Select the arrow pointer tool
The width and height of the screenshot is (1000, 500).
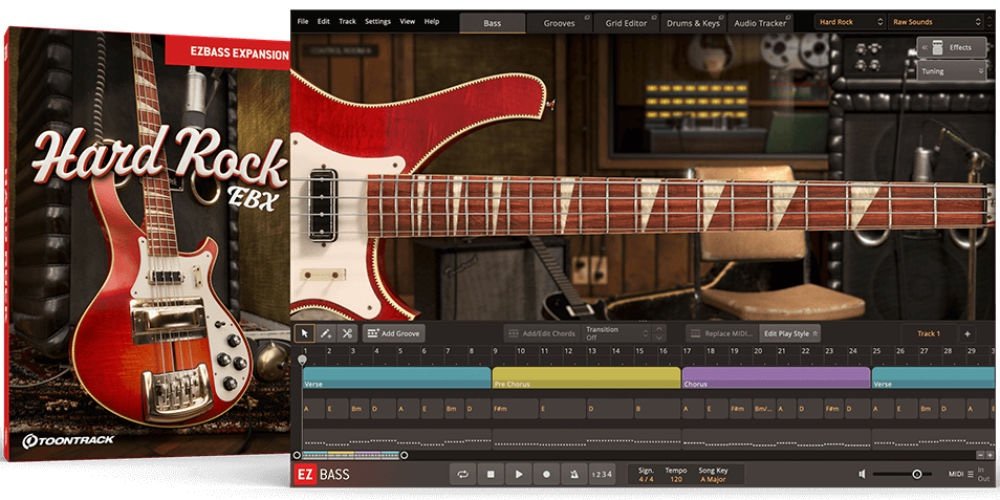click(305, 333)
